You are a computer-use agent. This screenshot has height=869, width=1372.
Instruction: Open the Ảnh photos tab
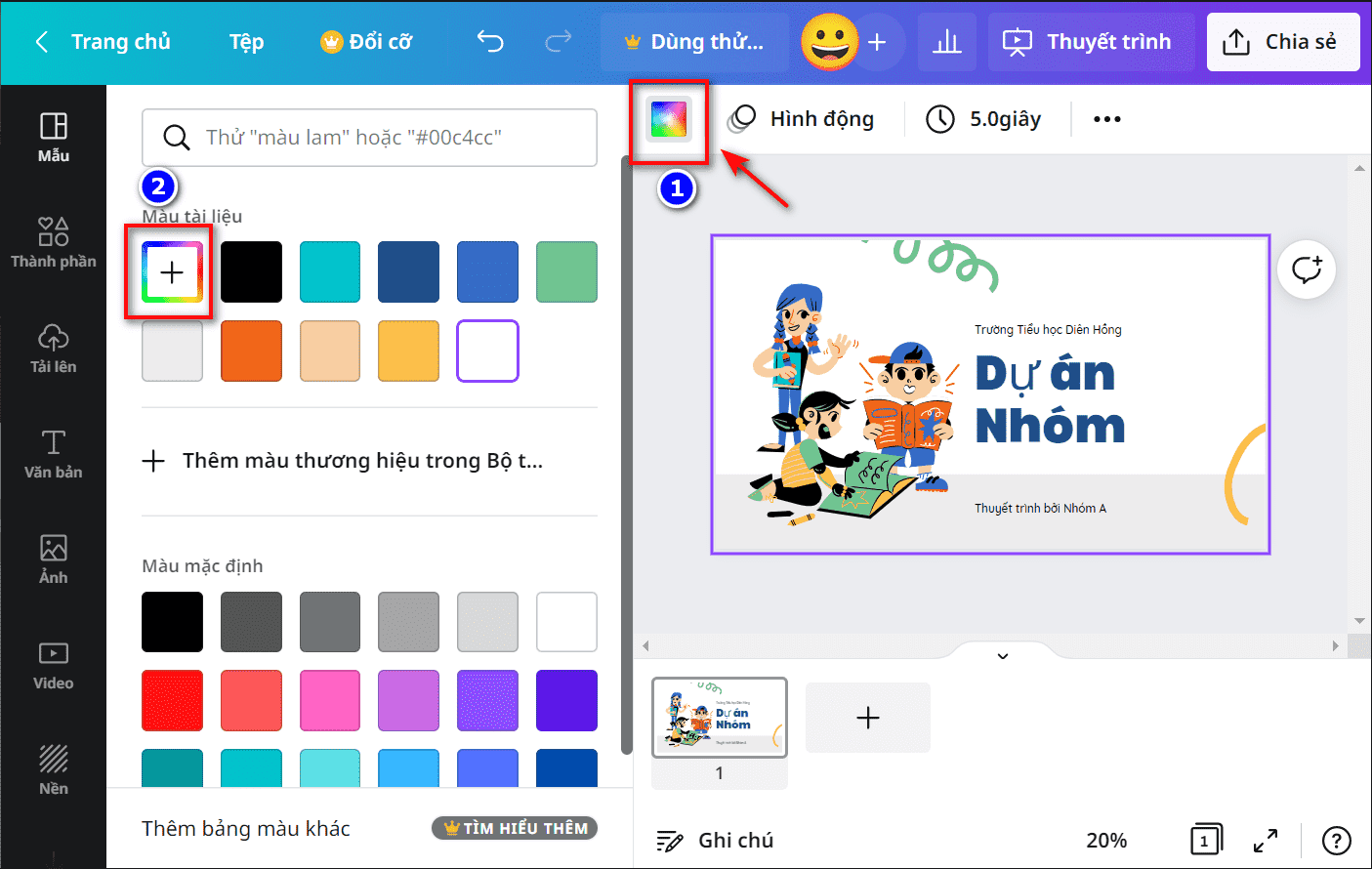[53, 559]
